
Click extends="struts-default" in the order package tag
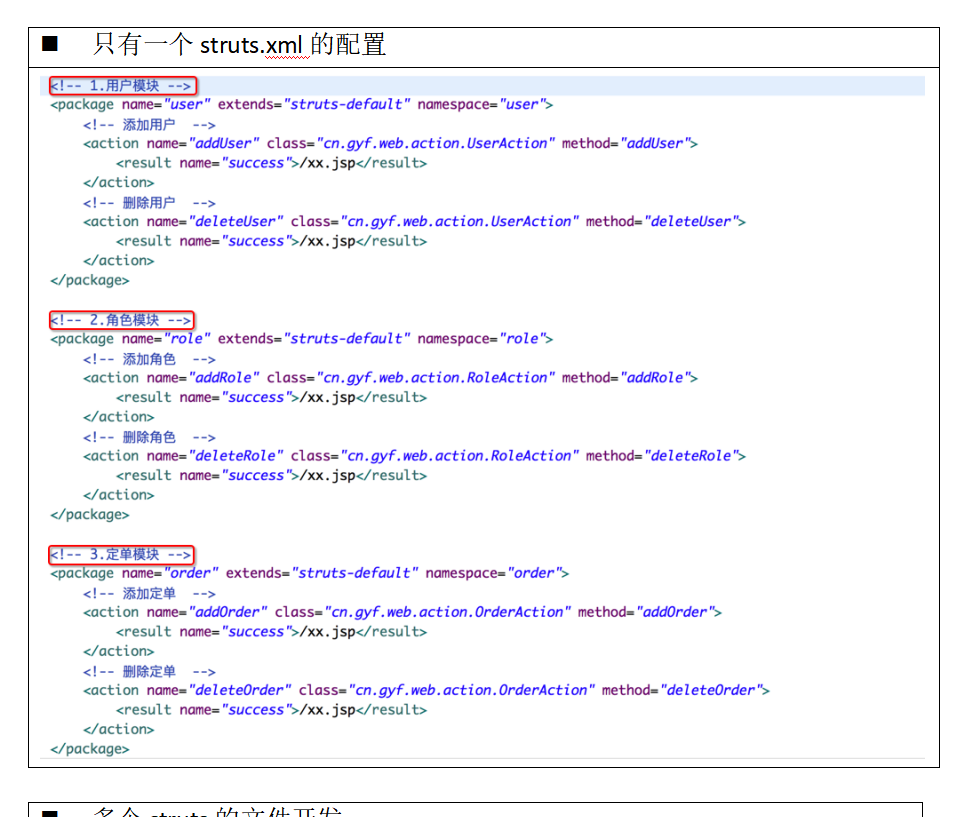[322, 573]
